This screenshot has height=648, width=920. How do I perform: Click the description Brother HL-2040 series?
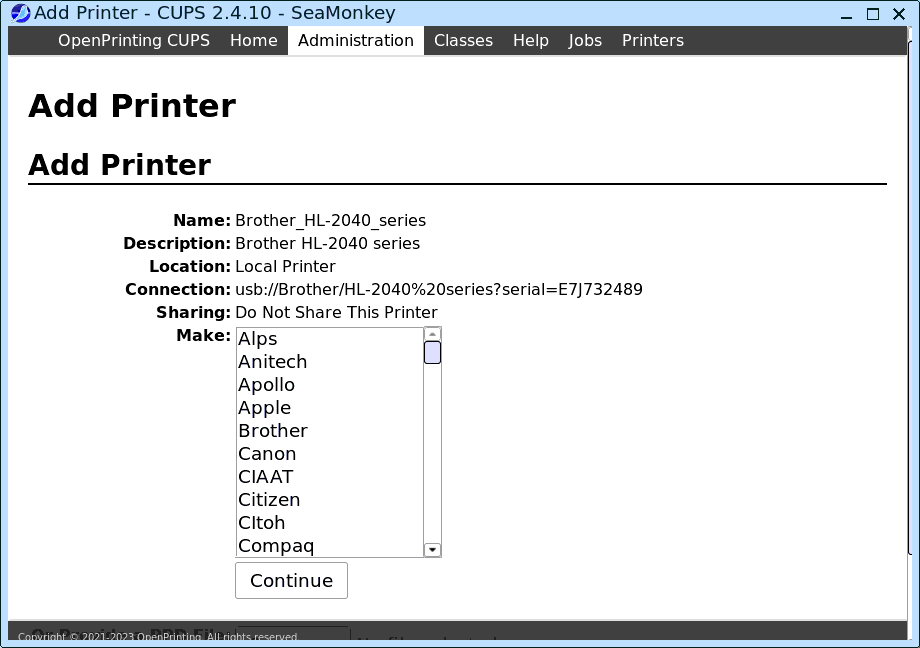point(327,243)
